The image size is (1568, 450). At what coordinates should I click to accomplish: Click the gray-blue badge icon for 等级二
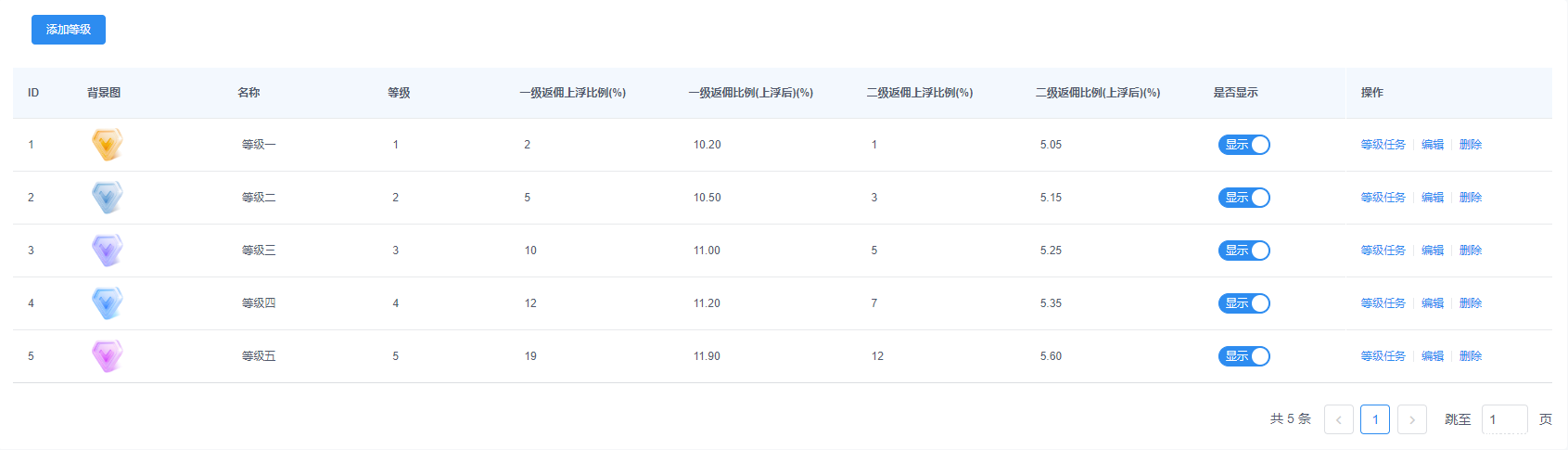tap(108, 198)
